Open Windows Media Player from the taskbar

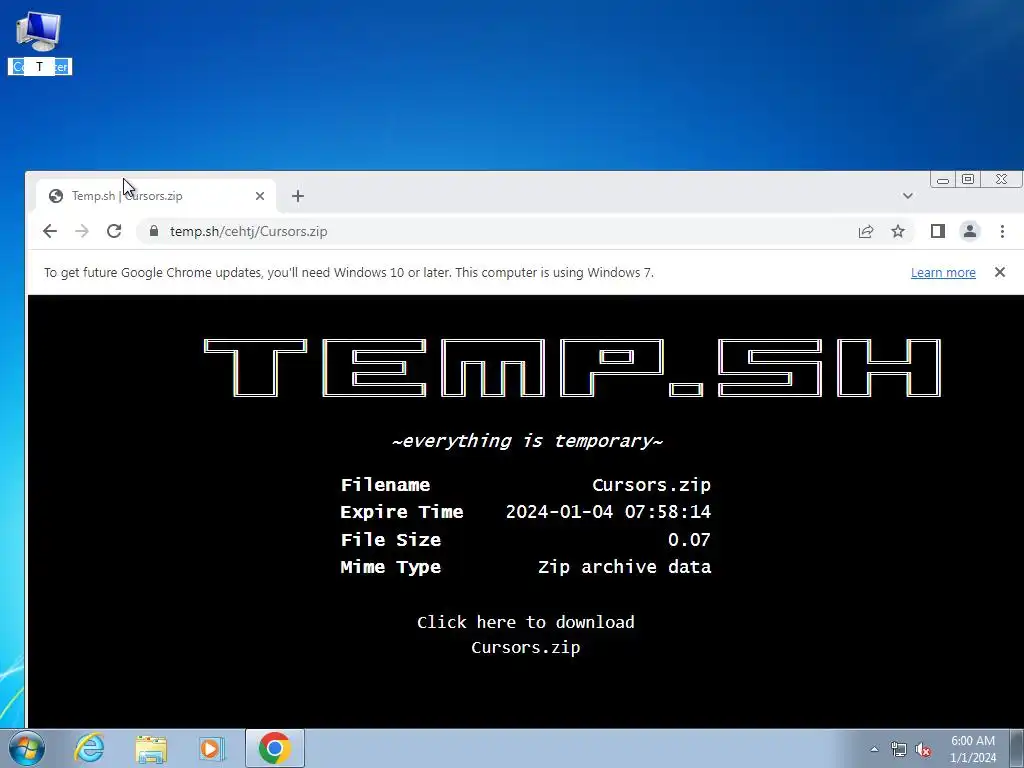(211, 748)
